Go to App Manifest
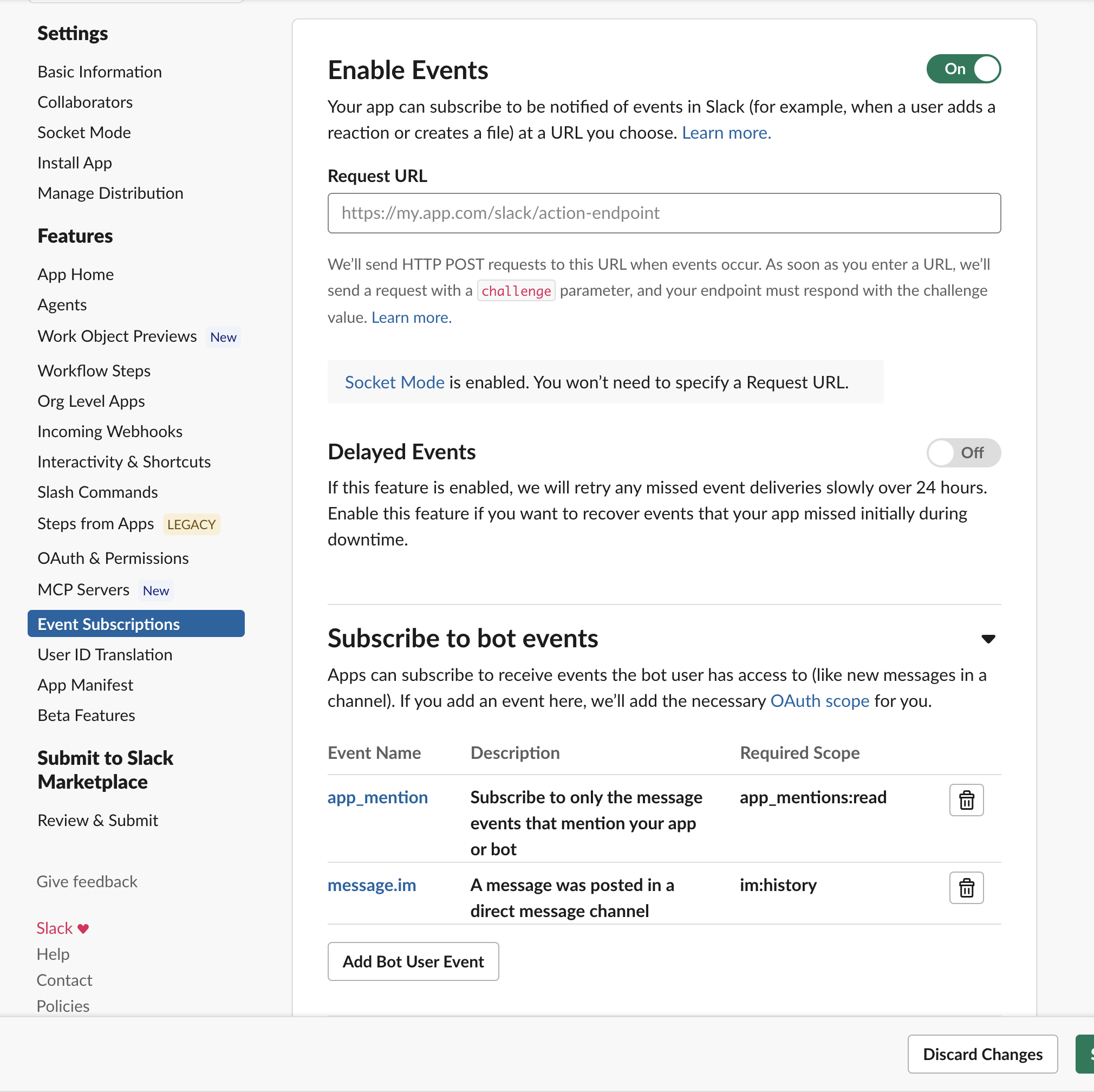 [x=86, y=685]
